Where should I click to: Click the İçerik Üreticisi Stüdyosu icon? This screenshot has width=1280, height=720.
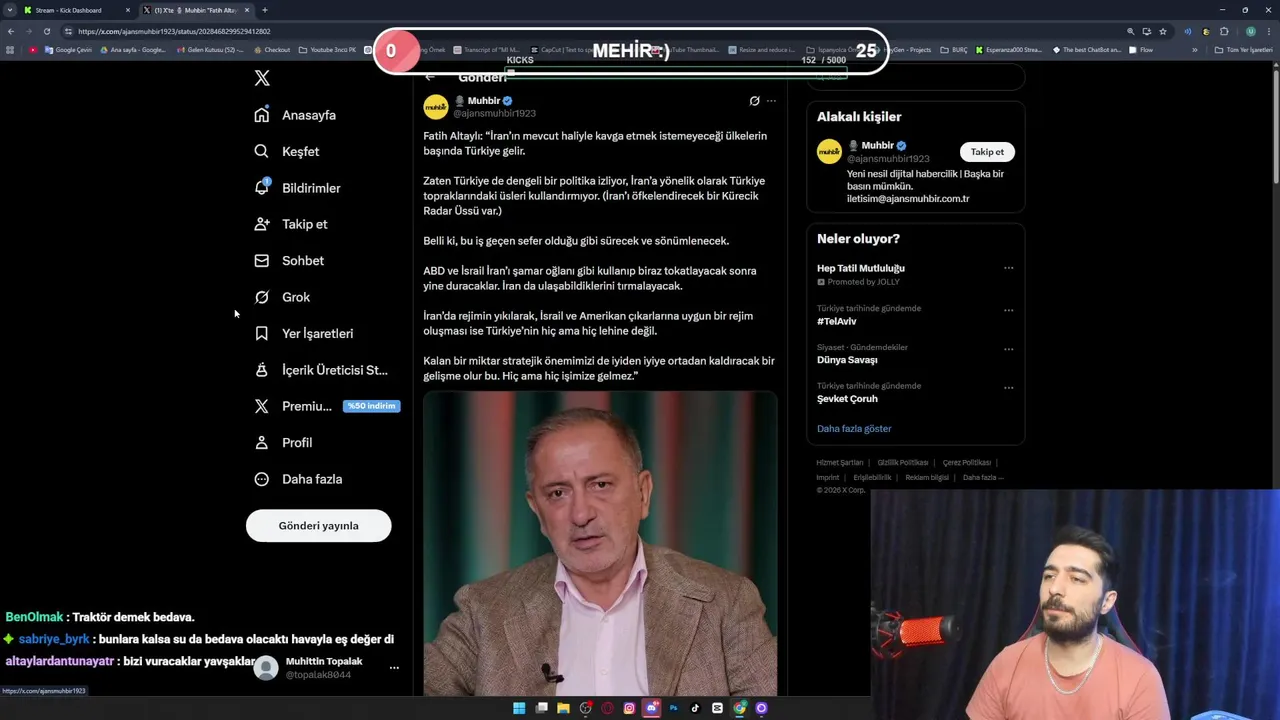click(x=262, y=370)
